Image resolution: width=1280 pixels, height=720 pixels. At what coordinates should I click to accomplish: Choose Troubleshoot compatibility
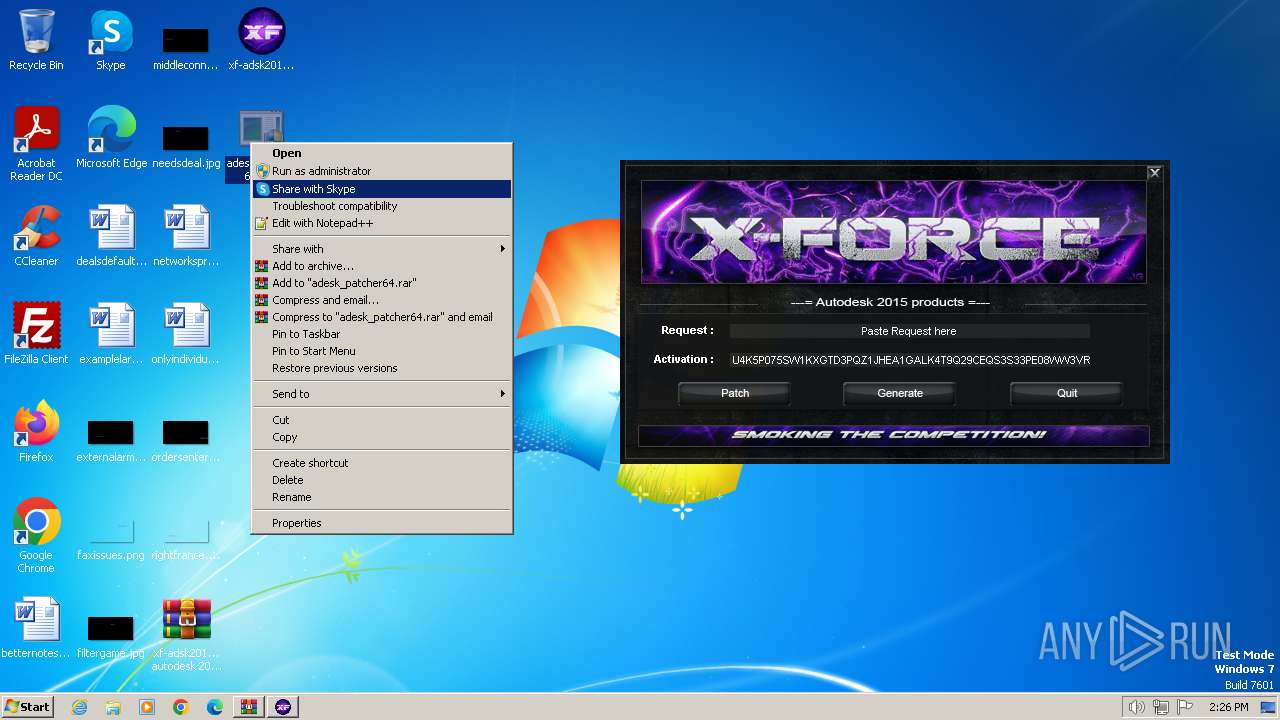(382, 206)
